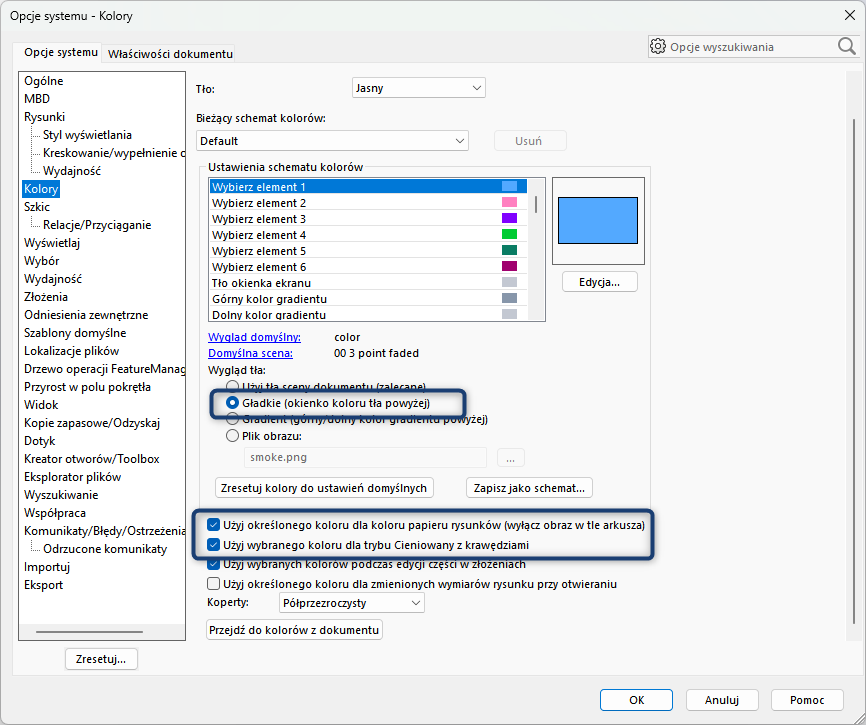Select the Gładkie background radio button
Viewport: 866px width, 725px height.
pyautogui.click(x=233, y=403)
